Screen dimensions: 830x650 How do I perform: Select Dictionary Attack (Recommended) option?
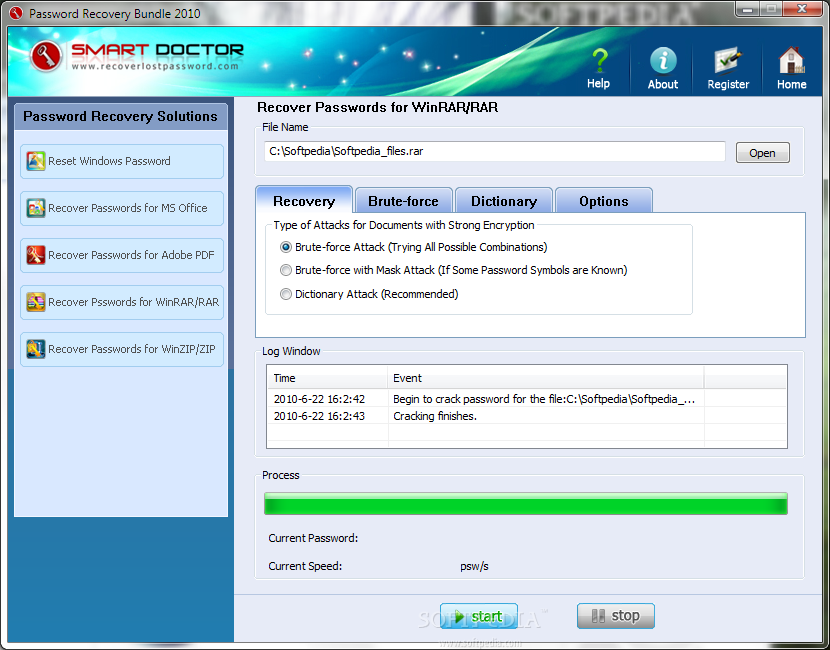(x=286, y=294)
